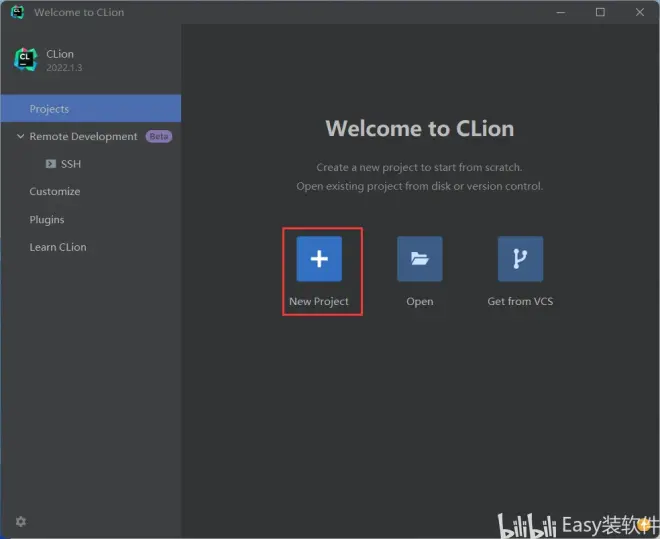Screen dimensions: 660x539
Task: Maximize the Welcome to CLion window
Action: pyautogui.click(x=600, y=12)
